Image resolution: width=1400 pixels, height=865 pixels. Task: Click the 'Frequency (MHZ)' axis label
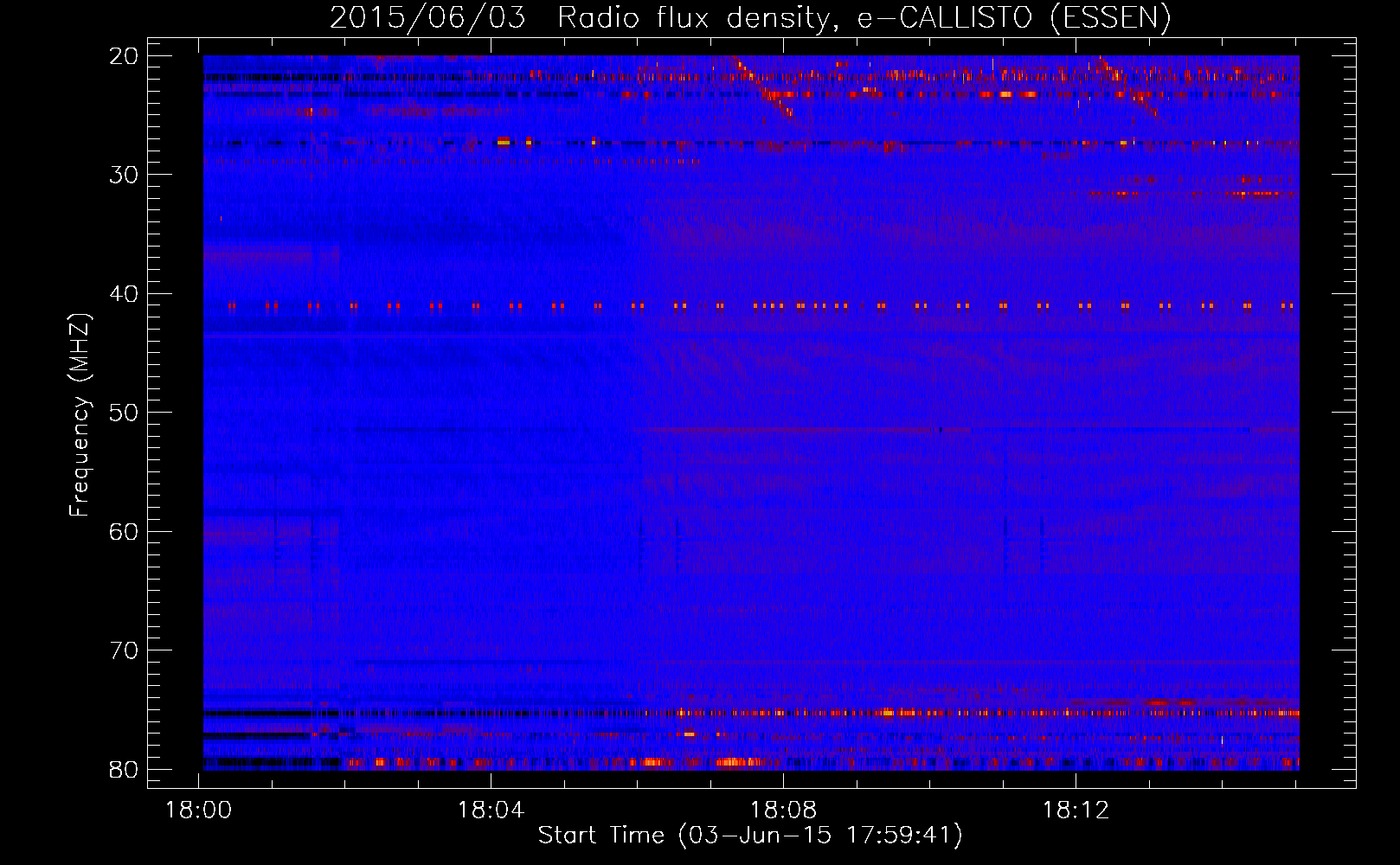80,415
